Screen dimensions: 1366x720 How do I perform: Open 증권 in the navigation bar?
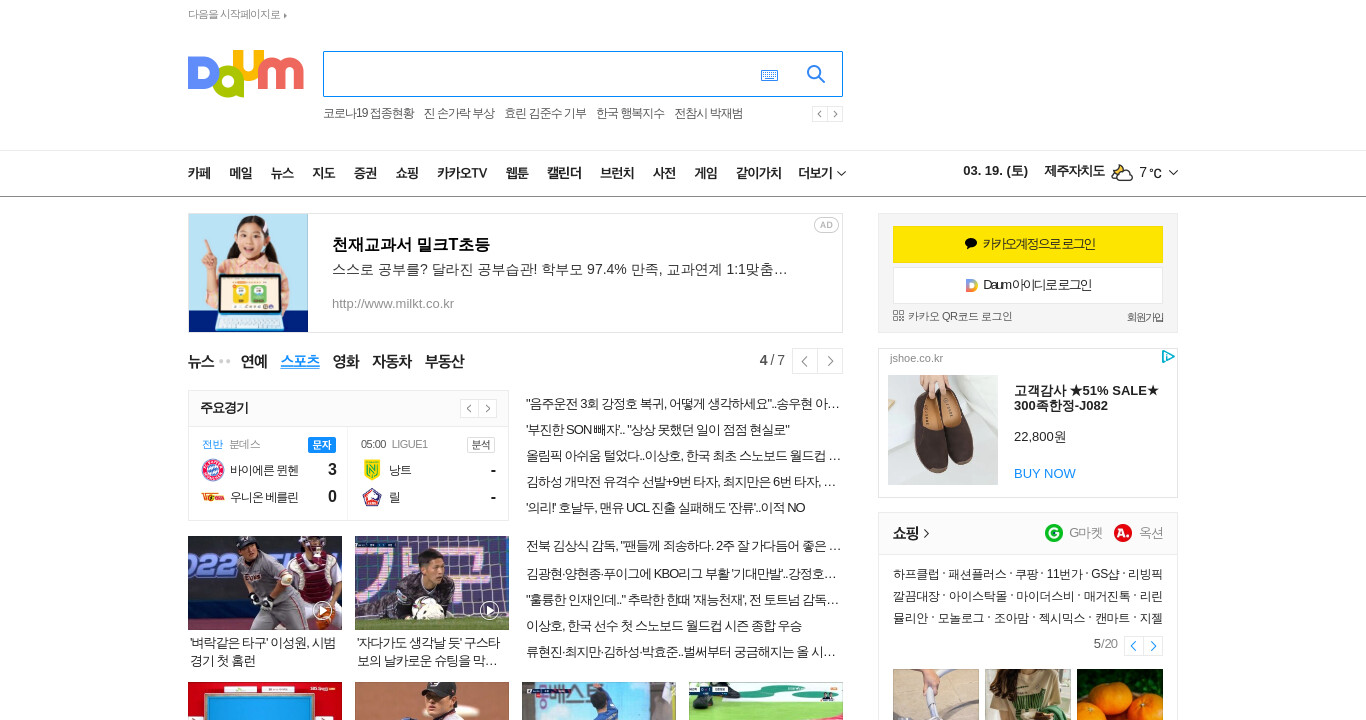coord(365,173)
